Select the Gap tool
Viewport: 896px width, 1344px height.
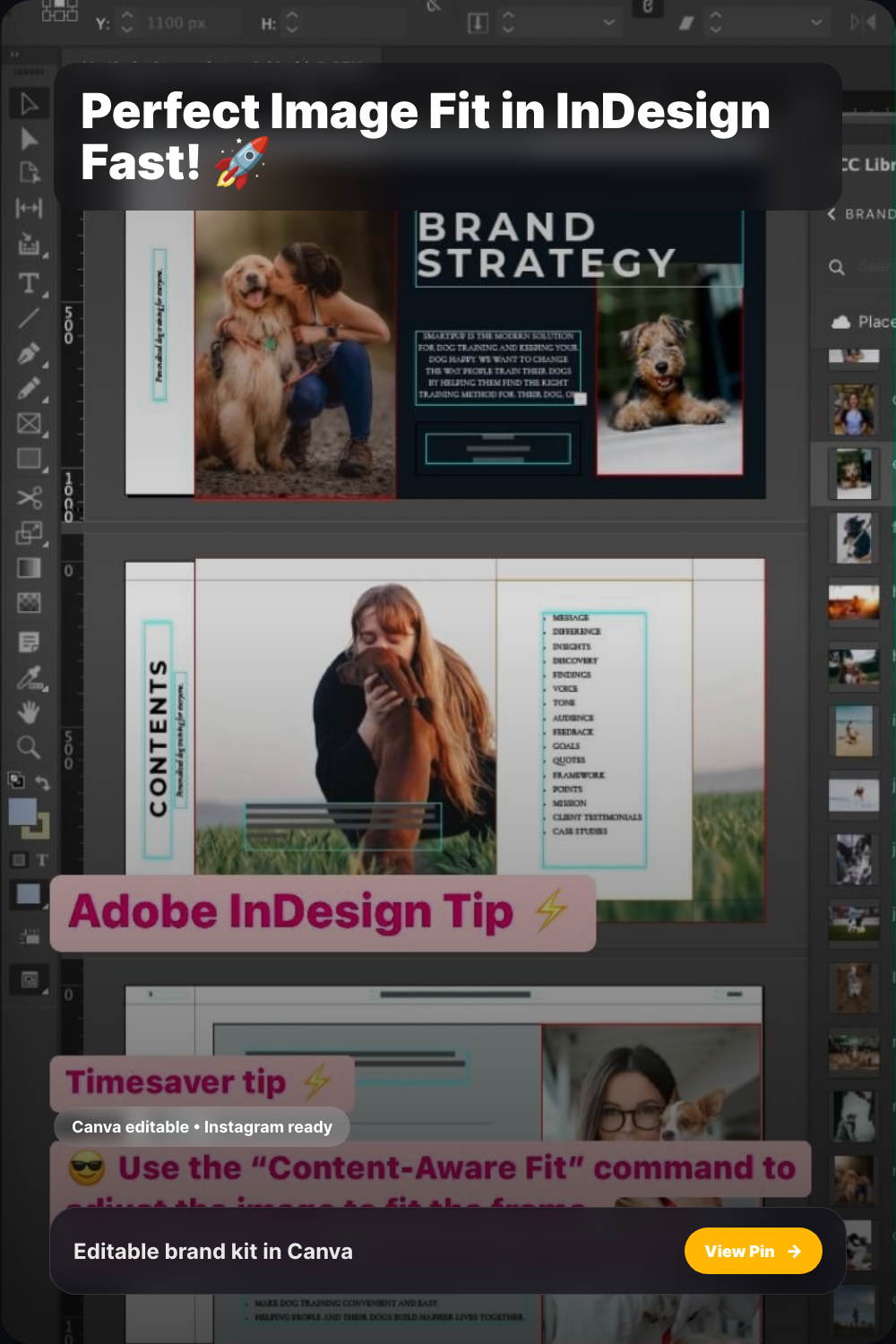pyautogui.click(x=29, y=208)
